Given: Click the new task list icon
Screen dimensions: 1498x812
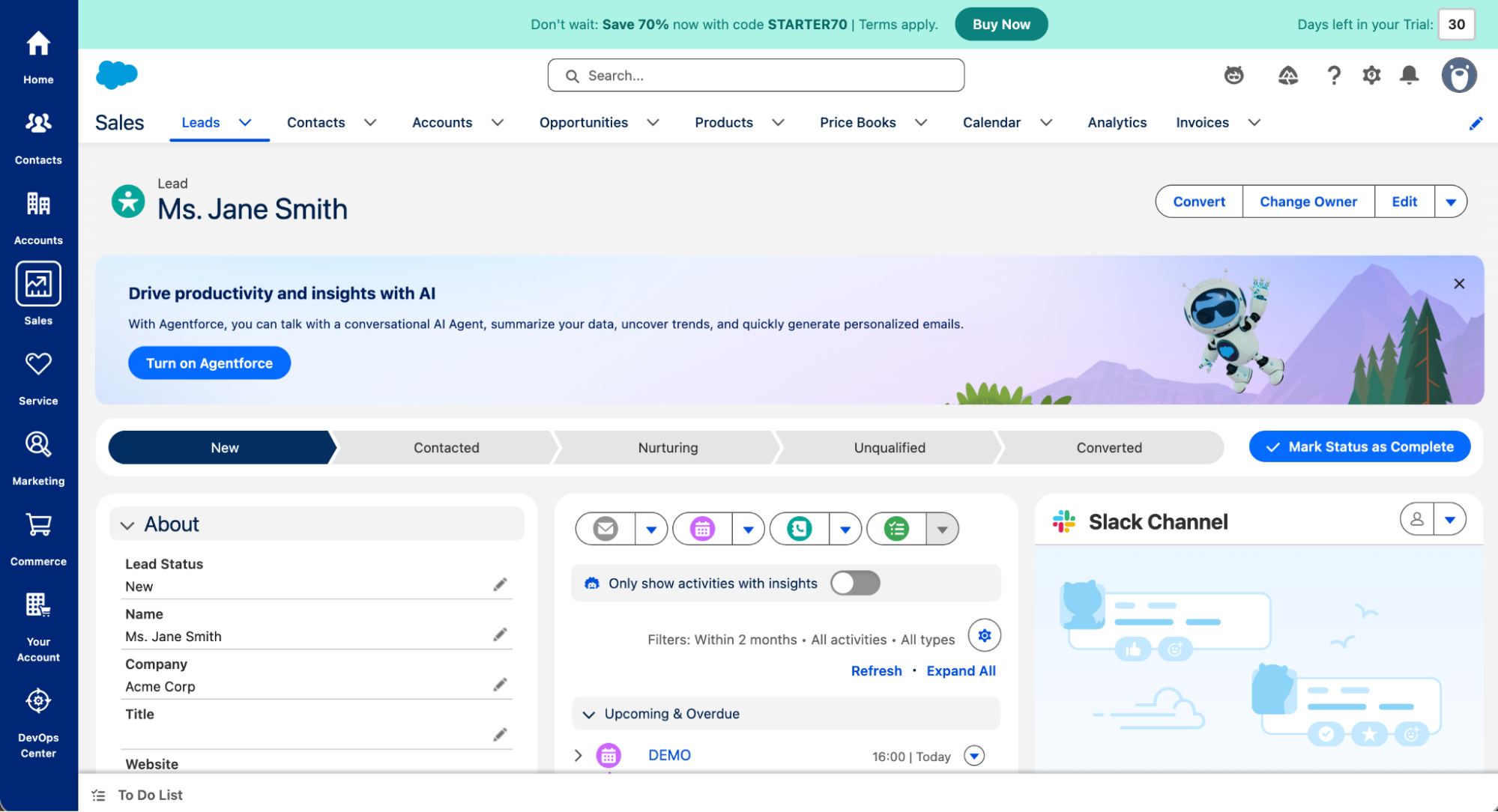Looking at the screenshot, I should tap(896, 529).
